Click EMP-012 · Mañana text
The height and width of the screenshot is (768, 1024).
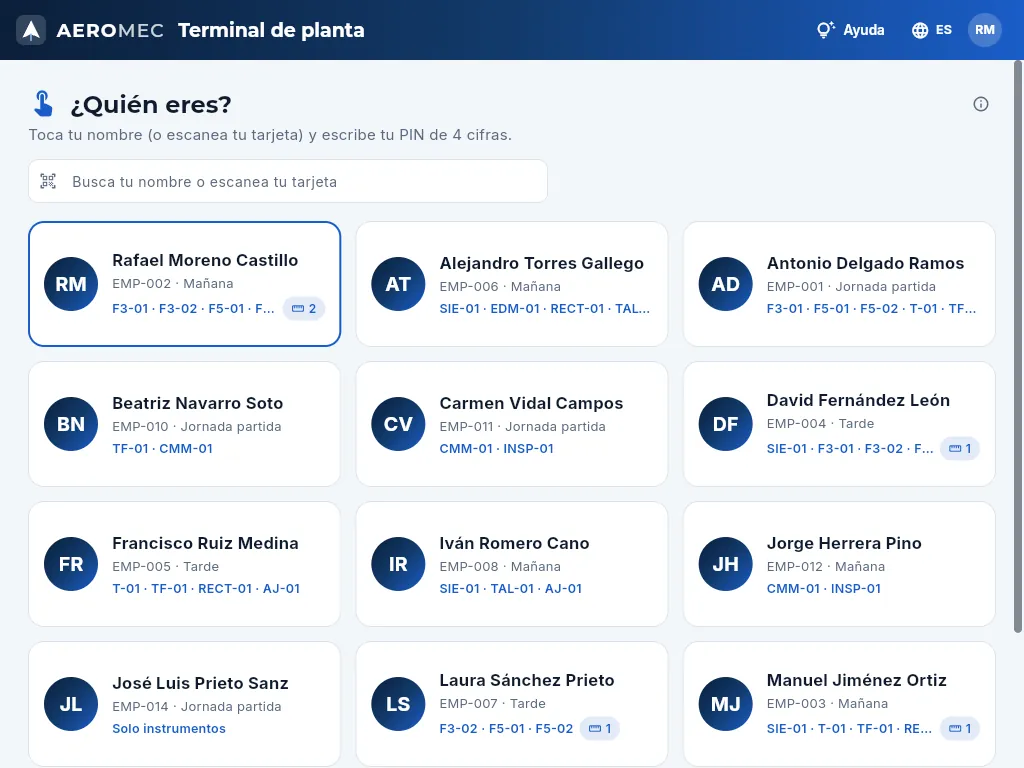click(825, 567)
